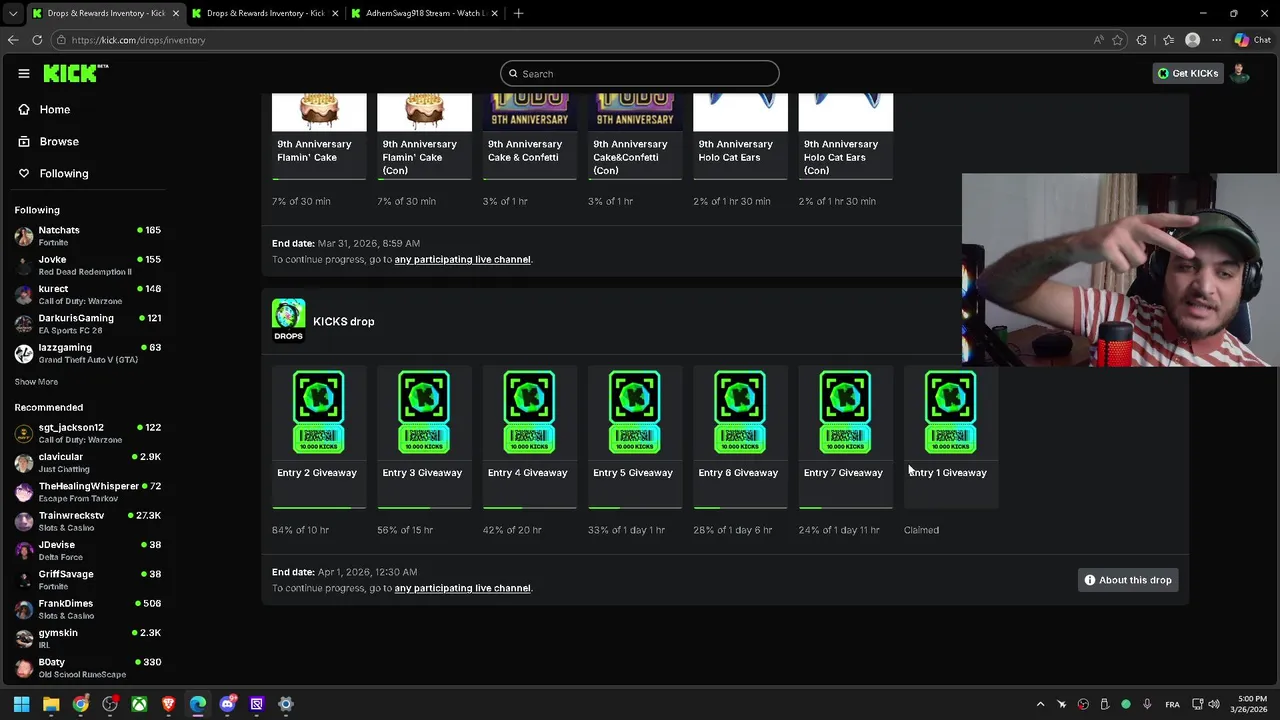The width and height of the screenshot is (1280, 720).
Task: Open JDevise recommended channel
Action: pos(88,550)
